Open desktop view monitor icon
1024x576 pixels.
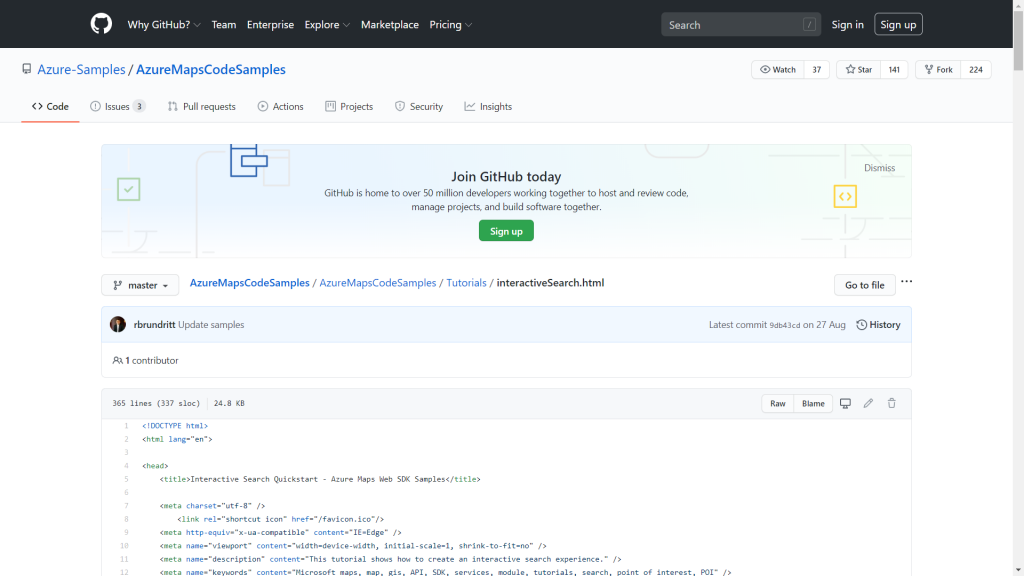coord(845,404)
